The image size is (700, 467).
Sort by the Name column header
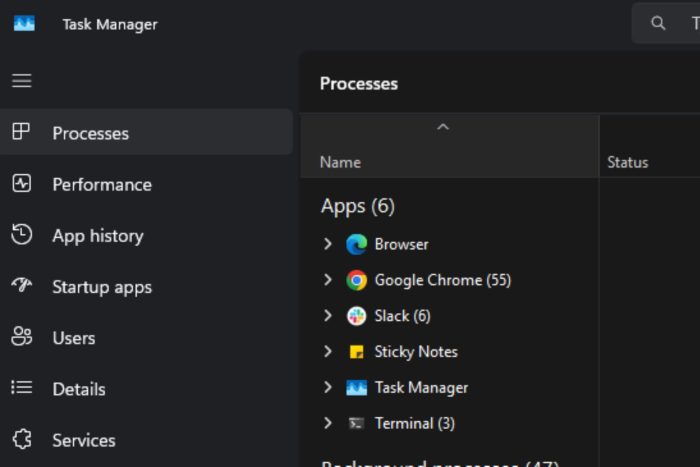coord(450,146)
